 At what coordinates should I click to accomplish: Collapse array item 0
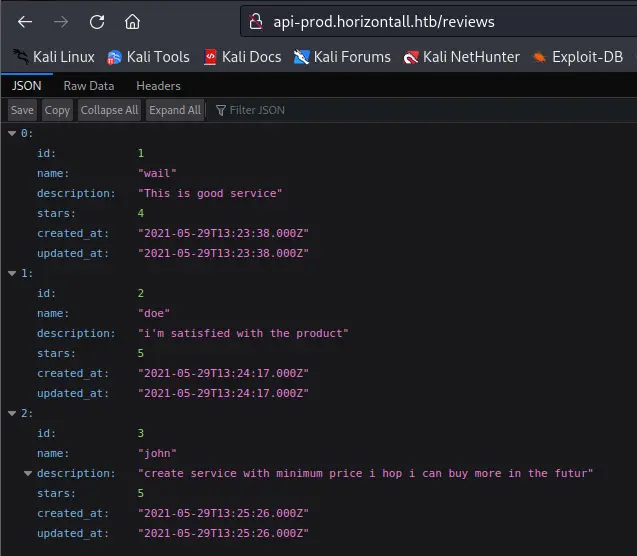(12, 133)
